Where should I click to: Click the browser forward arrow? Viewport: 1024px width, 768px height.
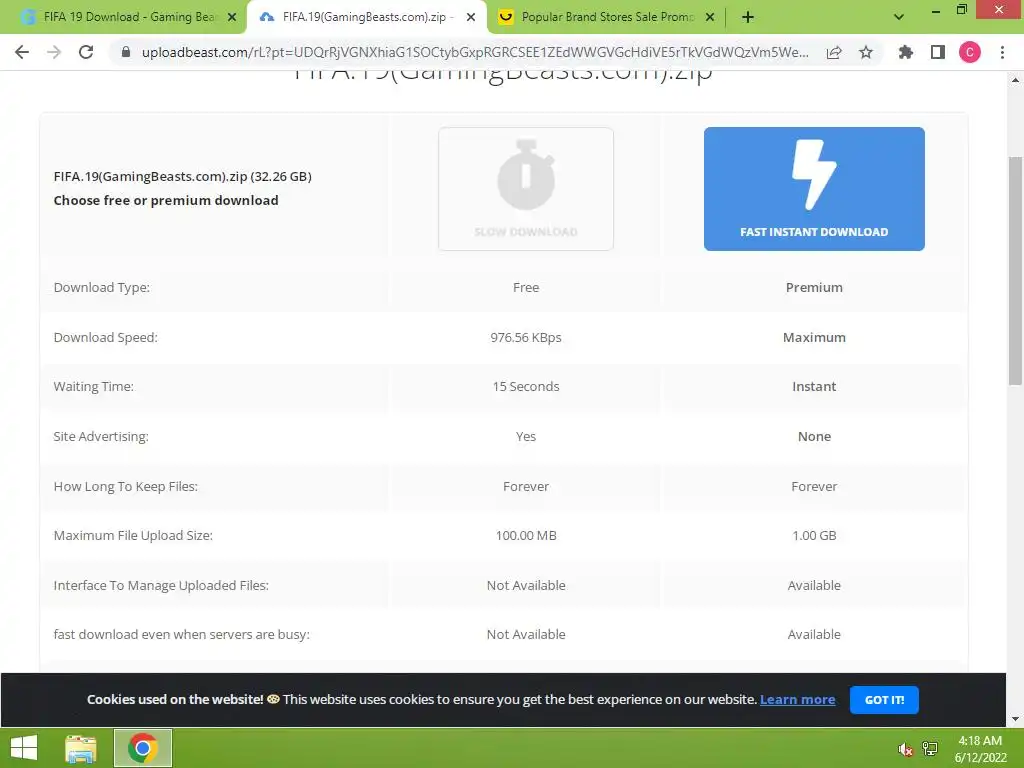54,52
